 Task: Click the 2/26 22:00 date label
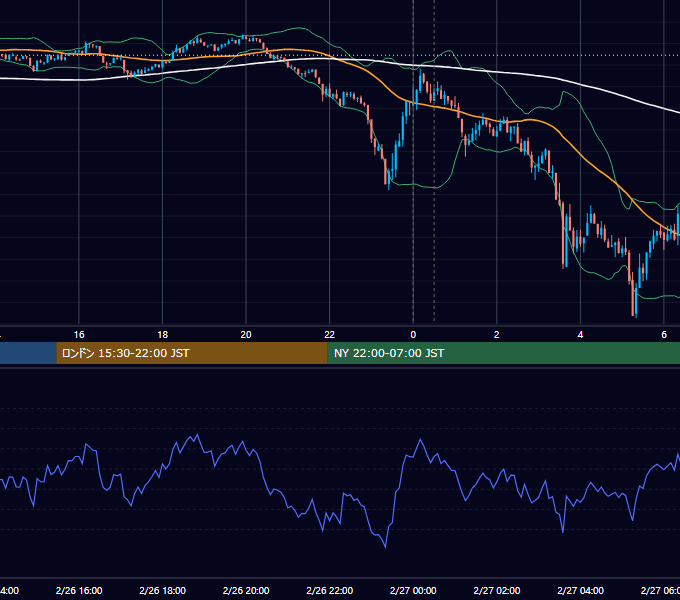point(330,590)
